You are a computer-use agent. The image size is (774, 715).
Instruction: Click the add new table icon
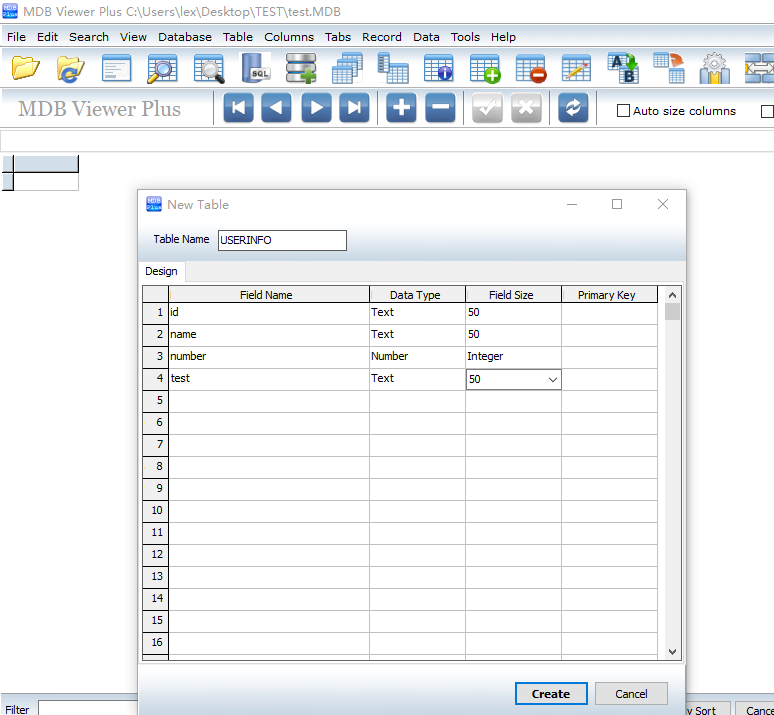point(485,68)
